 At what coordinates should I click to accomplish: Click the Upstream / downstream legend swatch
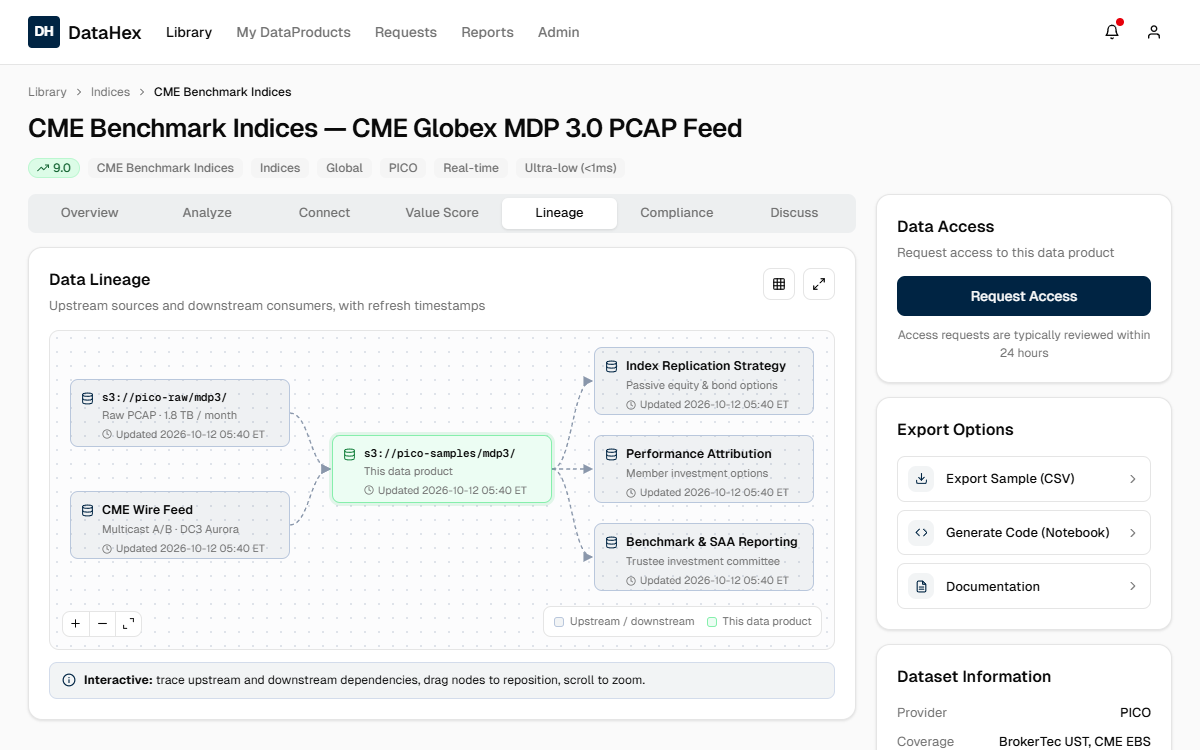(559, 622)
